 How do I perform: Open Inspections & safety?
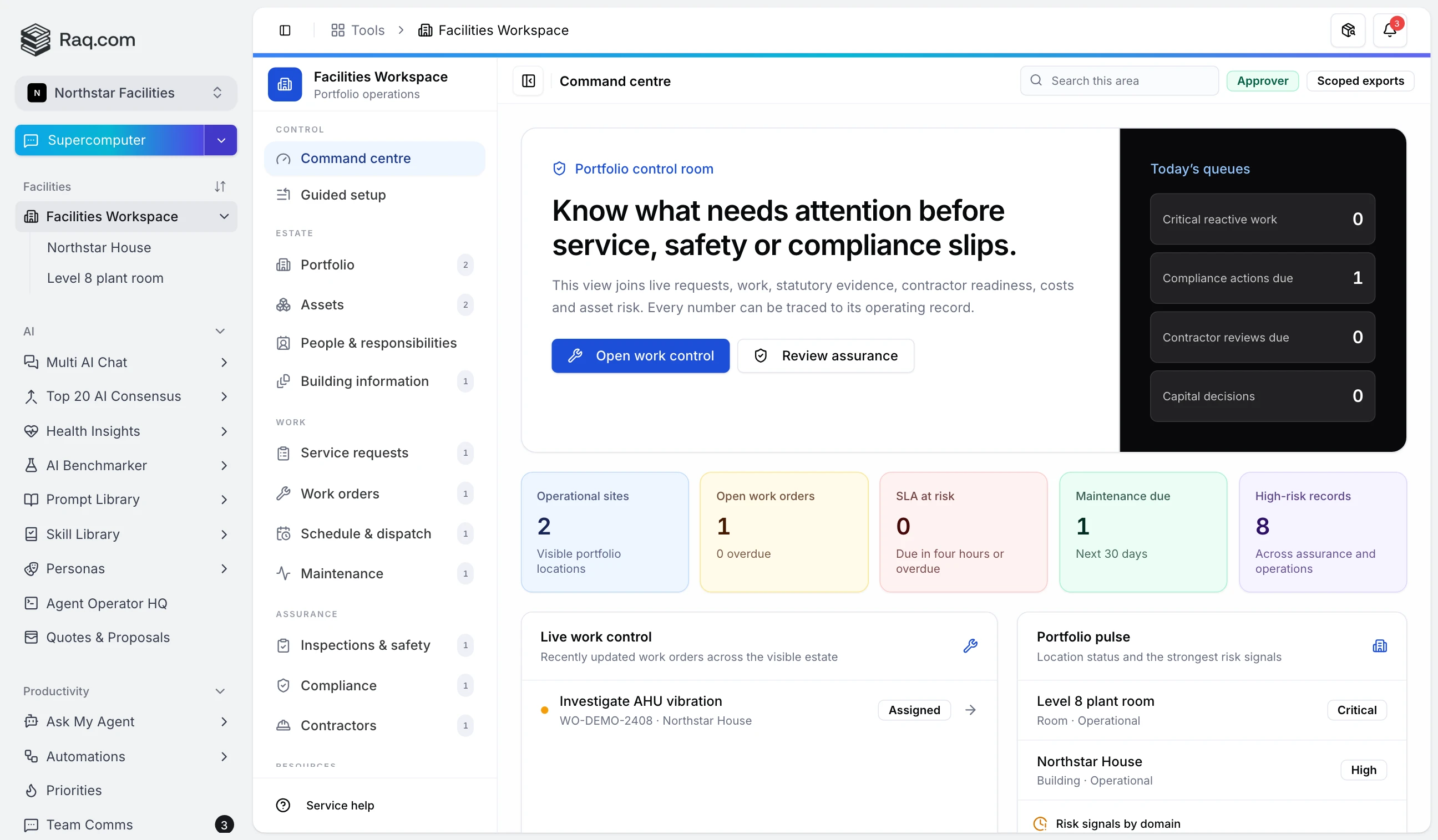pos(374,645)
